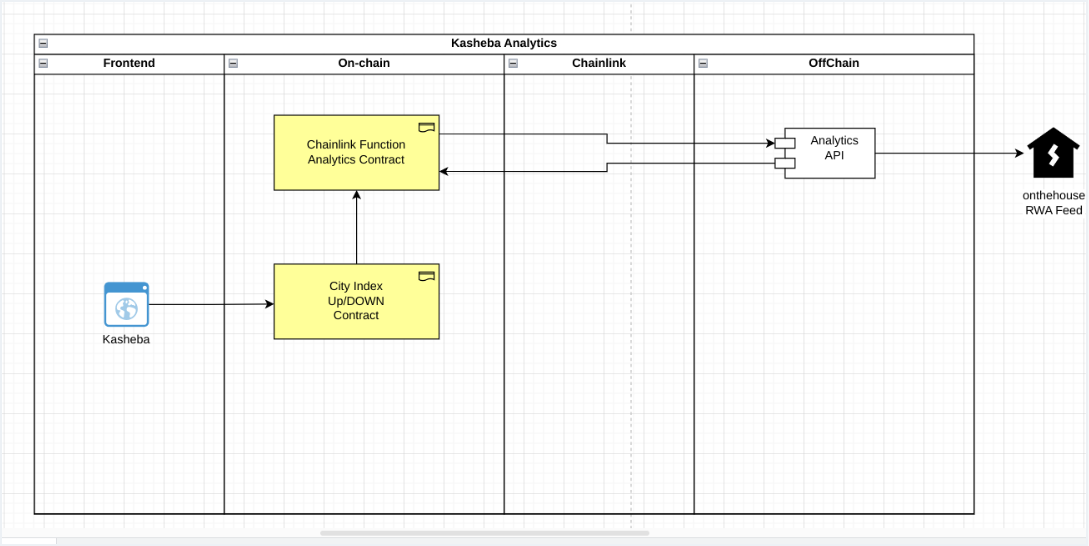The height and width of the screenshot is (546, 1089).
Task: Collapse the Kasheba Analytics pool
Action: (x=43, y=44)
